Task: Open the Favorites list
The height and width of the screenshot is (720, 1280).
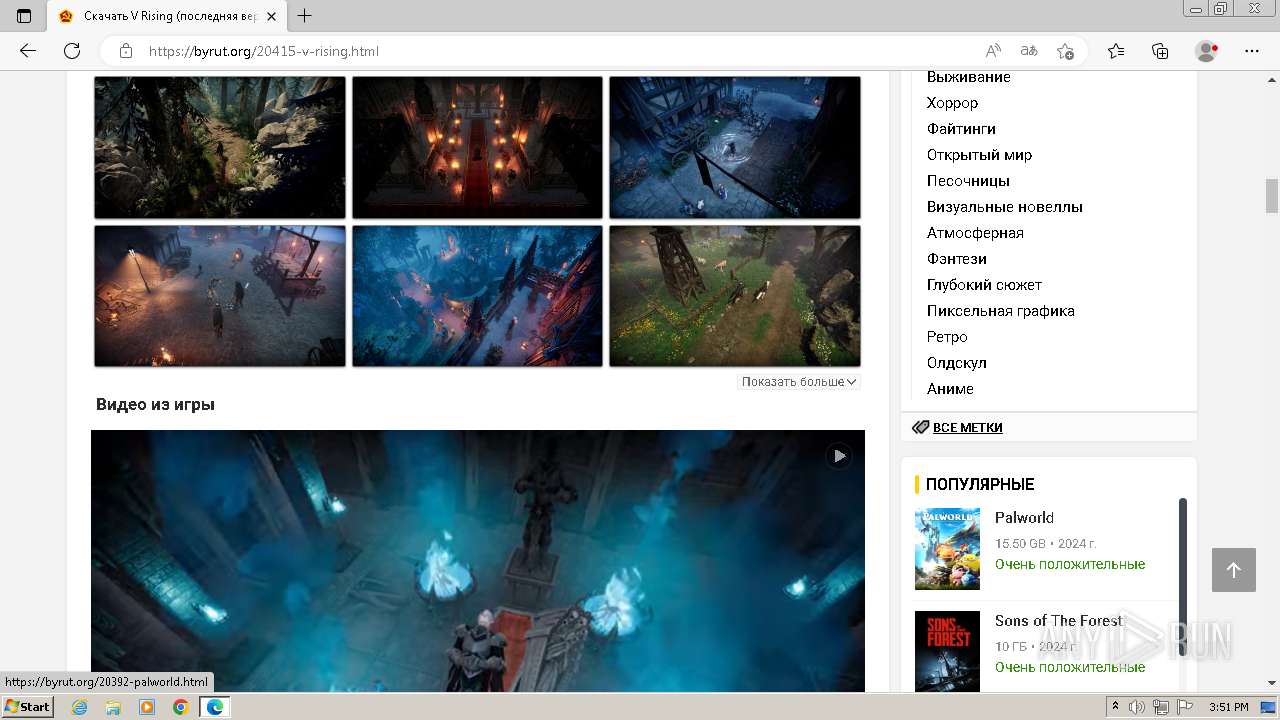Action: click(1116, 51)
